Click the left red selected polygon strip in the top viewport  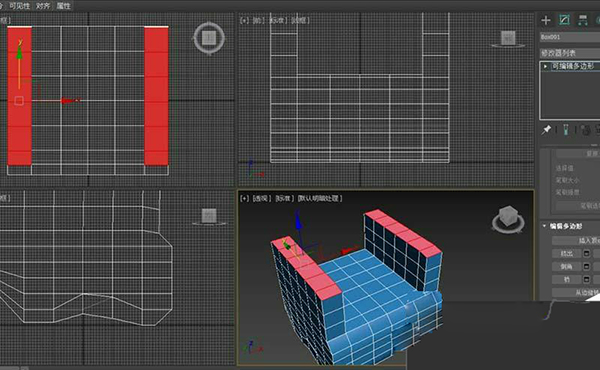[20, 96]
